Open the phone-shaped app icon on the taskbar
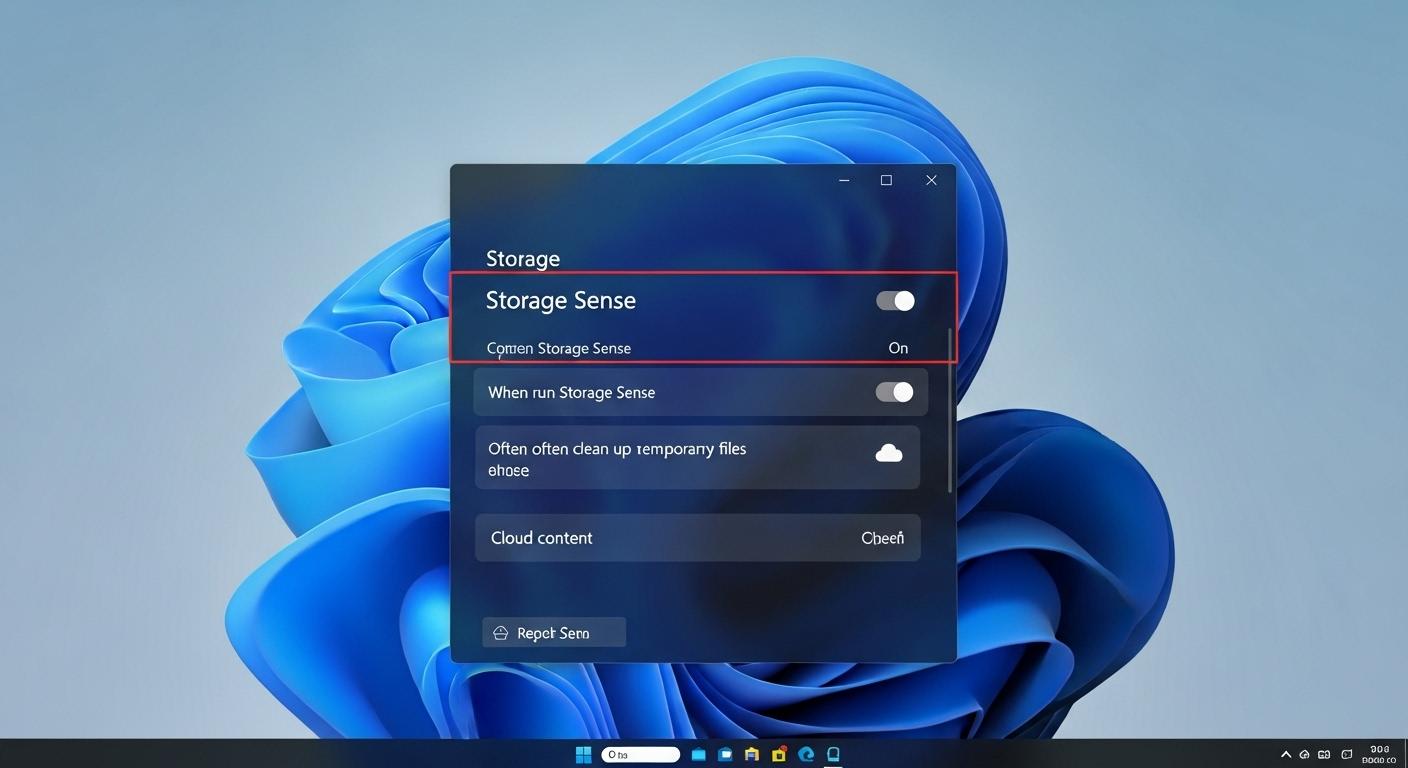 (x=833, y=754)
